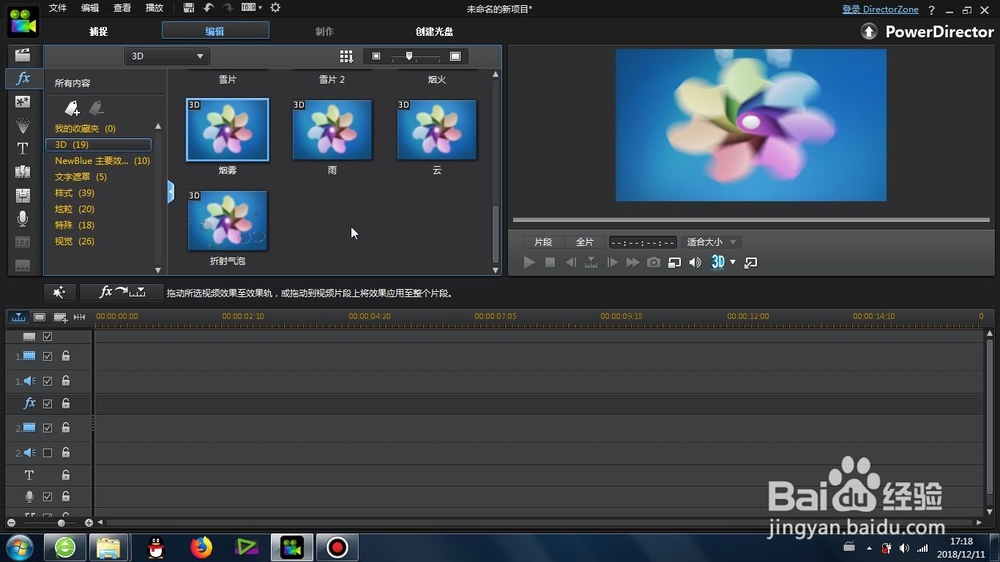Open the aspect ratio 16:9 dropdown
The width and height of the screenshot is (1000, 562).
(x=251, y=8)
